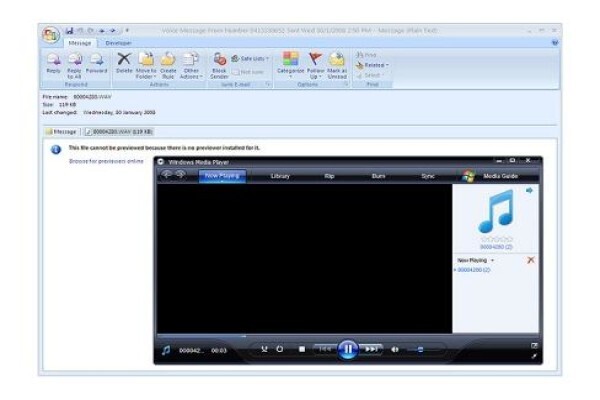Open the Library tab in Media Player
Image resolution: width=600 pixels, height=400 pixels.
click(280, 176)
